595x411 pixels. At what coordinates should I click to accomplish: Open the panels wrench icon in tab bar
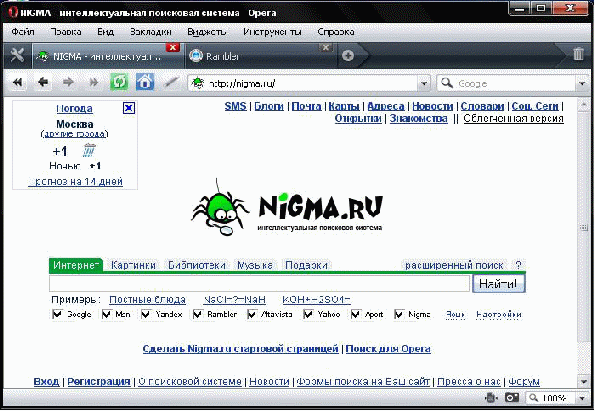click(17, 55)
